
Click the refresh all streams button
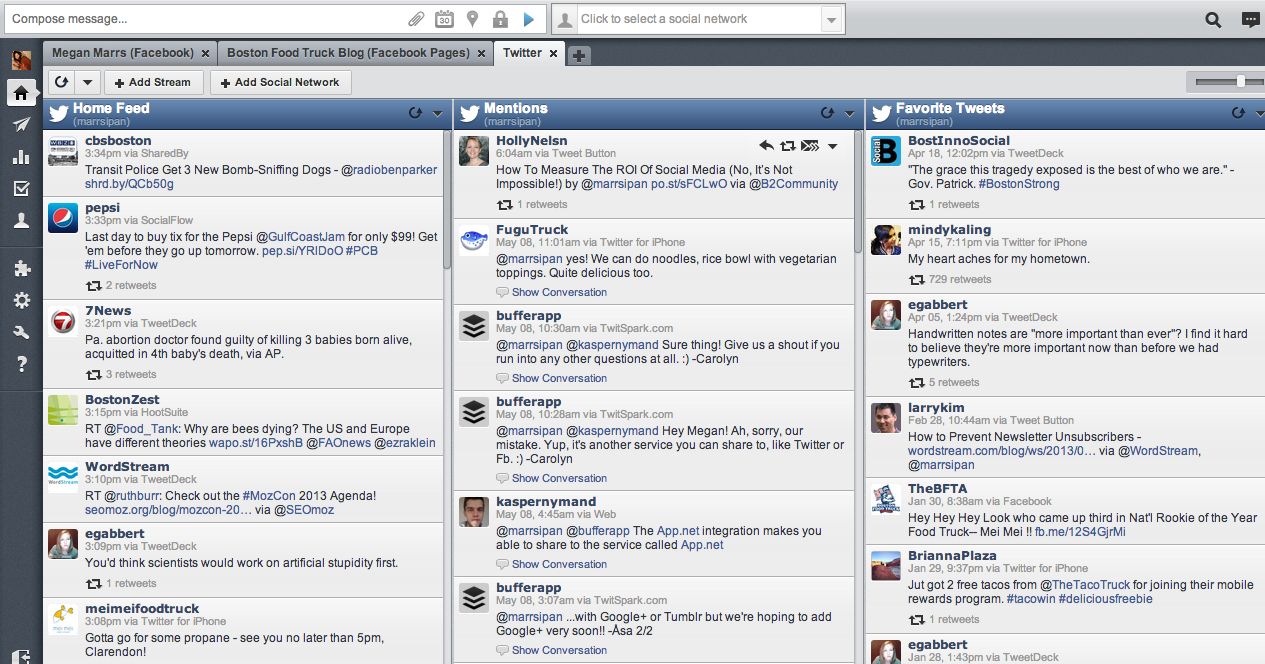[x=62, y=82]
